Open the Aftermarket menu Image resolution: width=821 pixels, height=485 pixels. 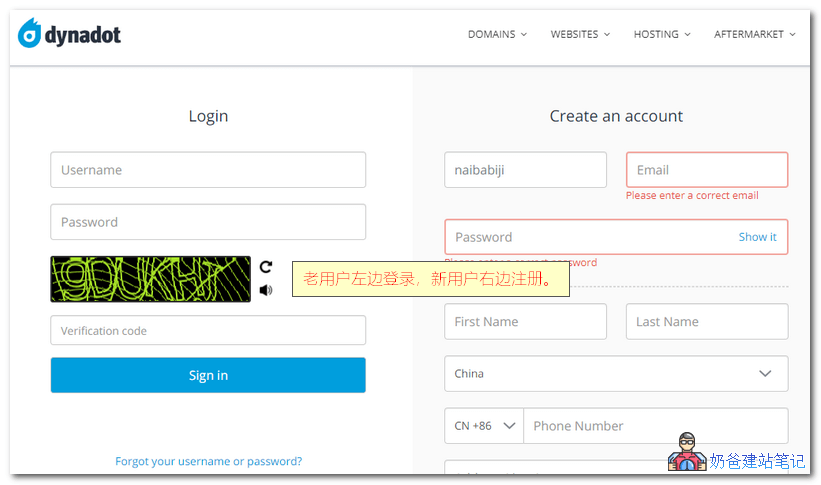(x=755, y=34)
